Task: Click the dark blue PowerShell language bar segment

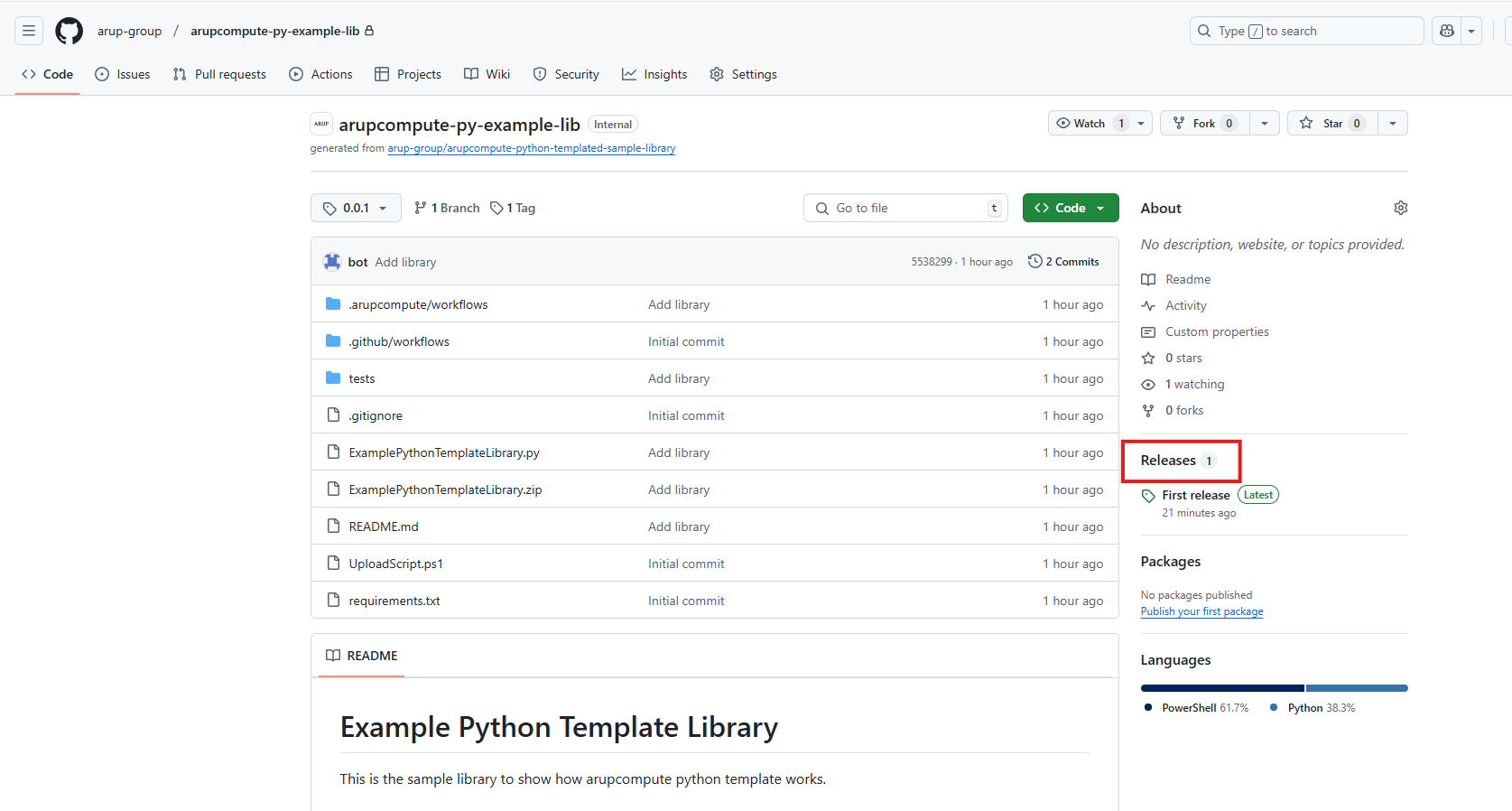Action: 1222,688
